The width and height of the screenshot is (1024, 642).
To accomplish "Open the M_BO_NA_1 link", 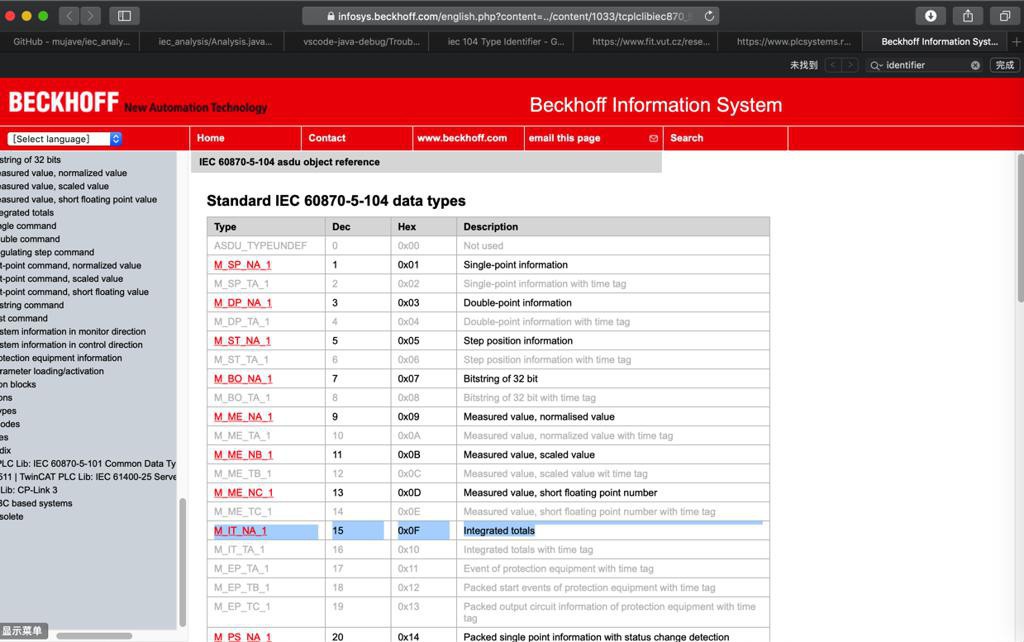I will tap(243, 378).
